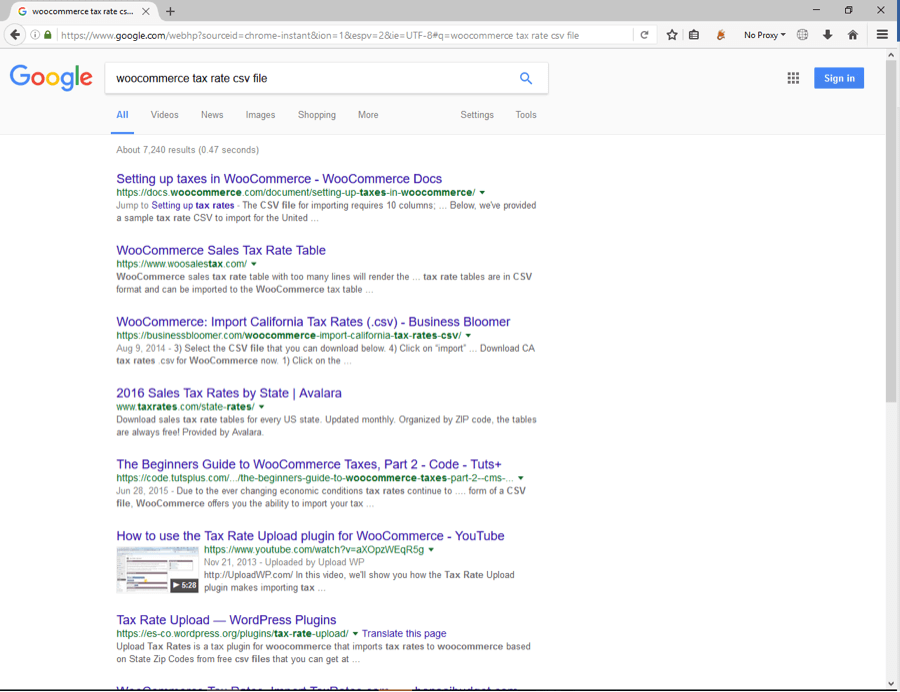Switch to Images search tab
900x692 pixels.
coord(261,115)
